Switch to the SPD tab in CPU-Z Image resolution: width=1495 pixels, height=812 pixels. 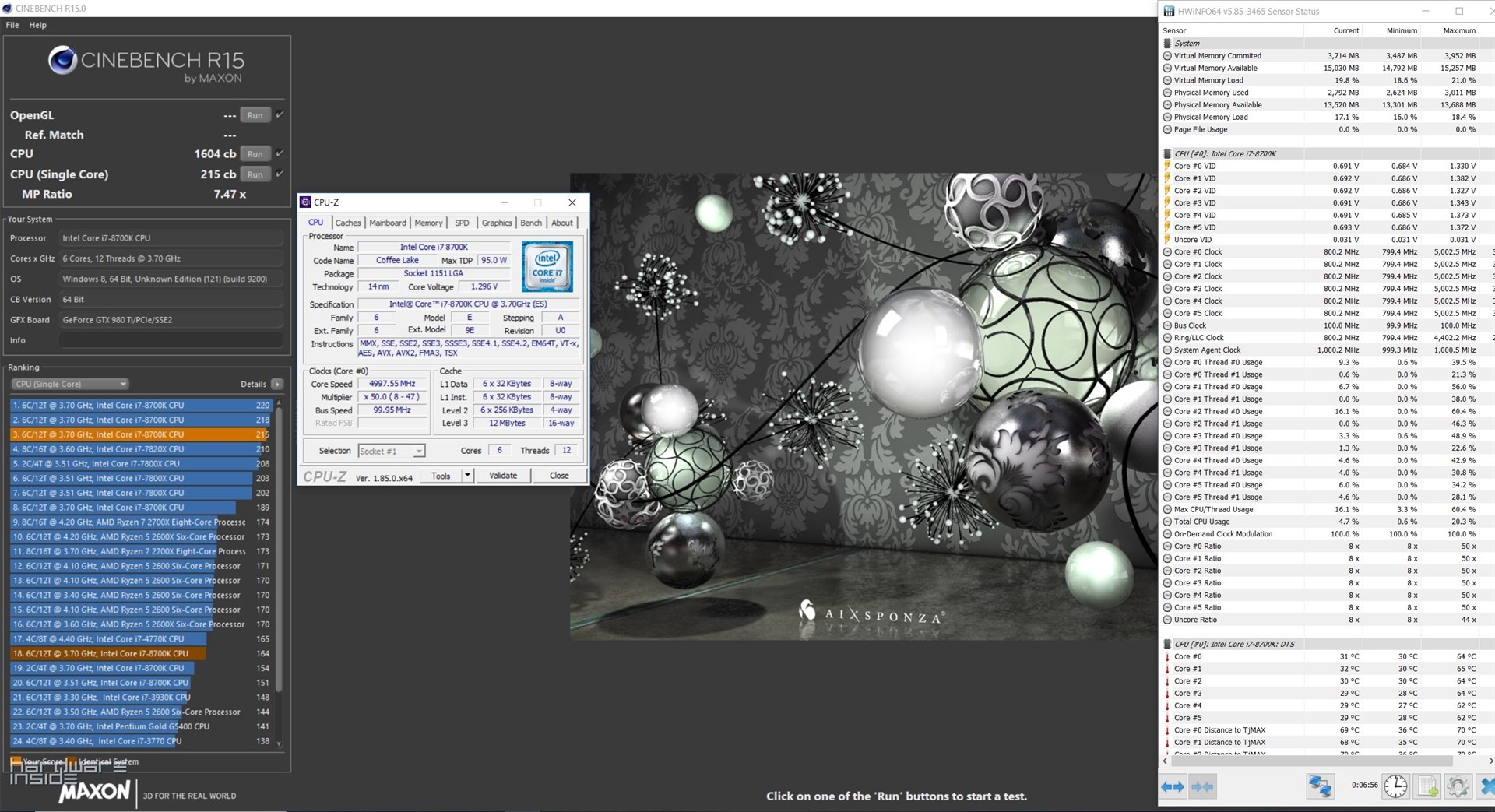[x=462, y=223]
